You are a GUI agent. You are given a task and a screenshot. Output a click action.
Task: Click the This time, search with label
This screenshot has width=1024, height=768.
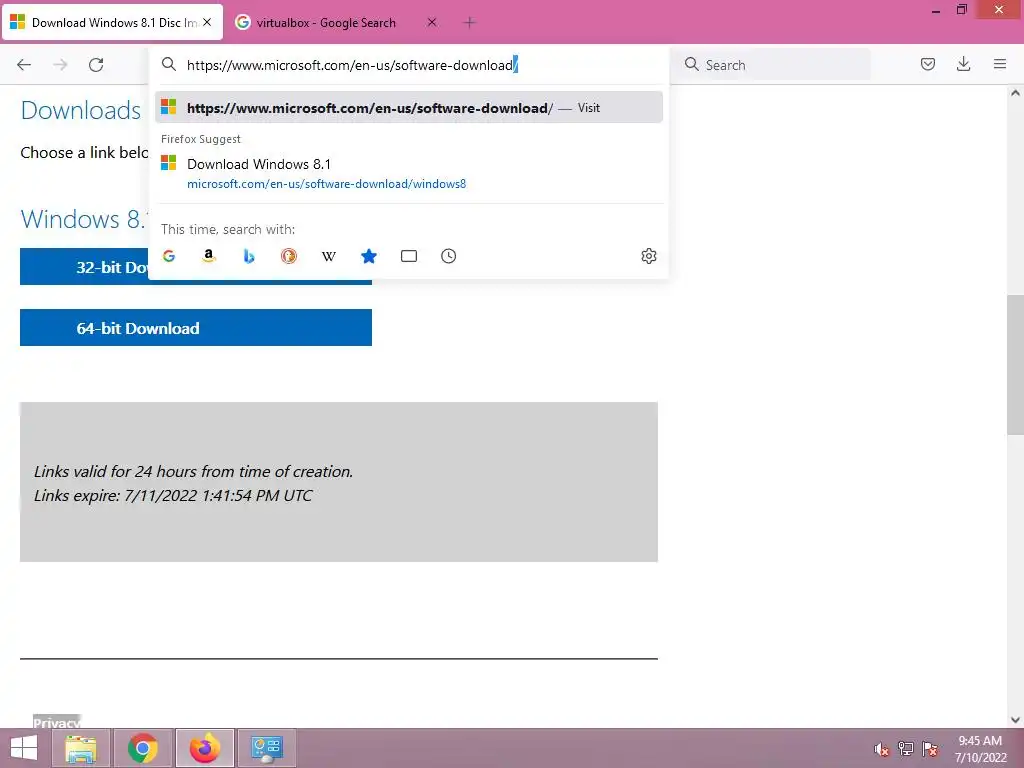click(x=228, y=229)
